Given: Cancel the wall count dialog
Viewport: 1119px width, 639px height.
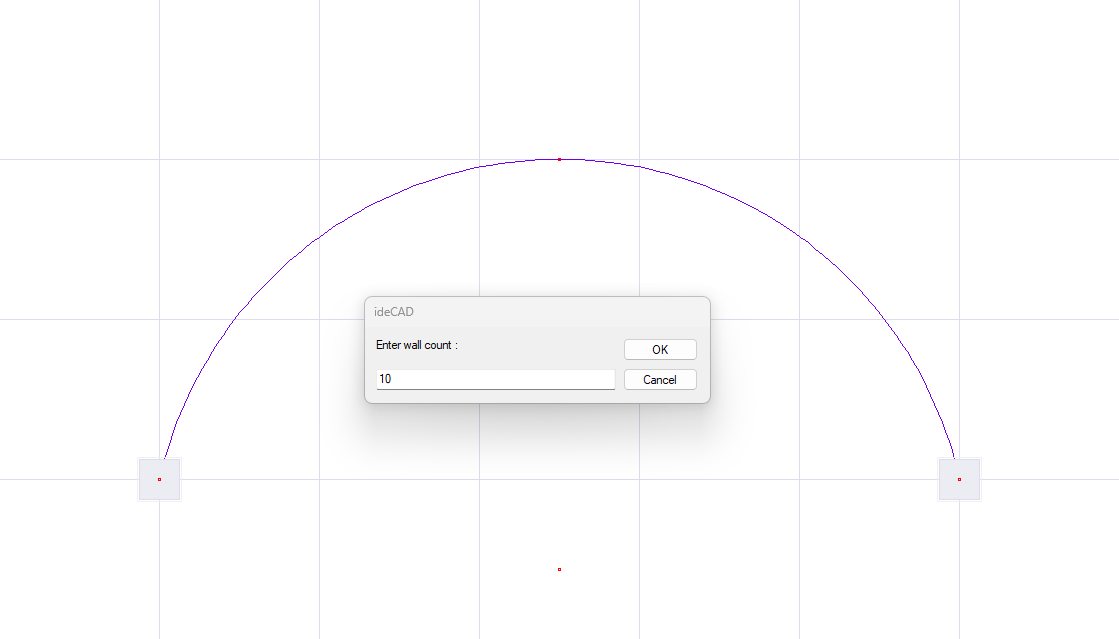Looking at the screenshot, I should (660, 380).
